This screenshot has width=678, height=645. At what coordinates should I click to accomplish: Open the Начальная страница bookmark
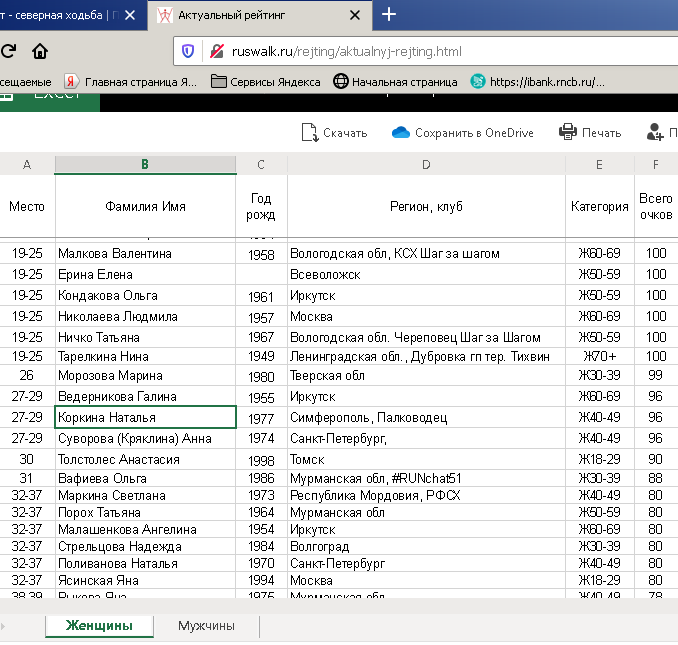click(x=395, y=82)
